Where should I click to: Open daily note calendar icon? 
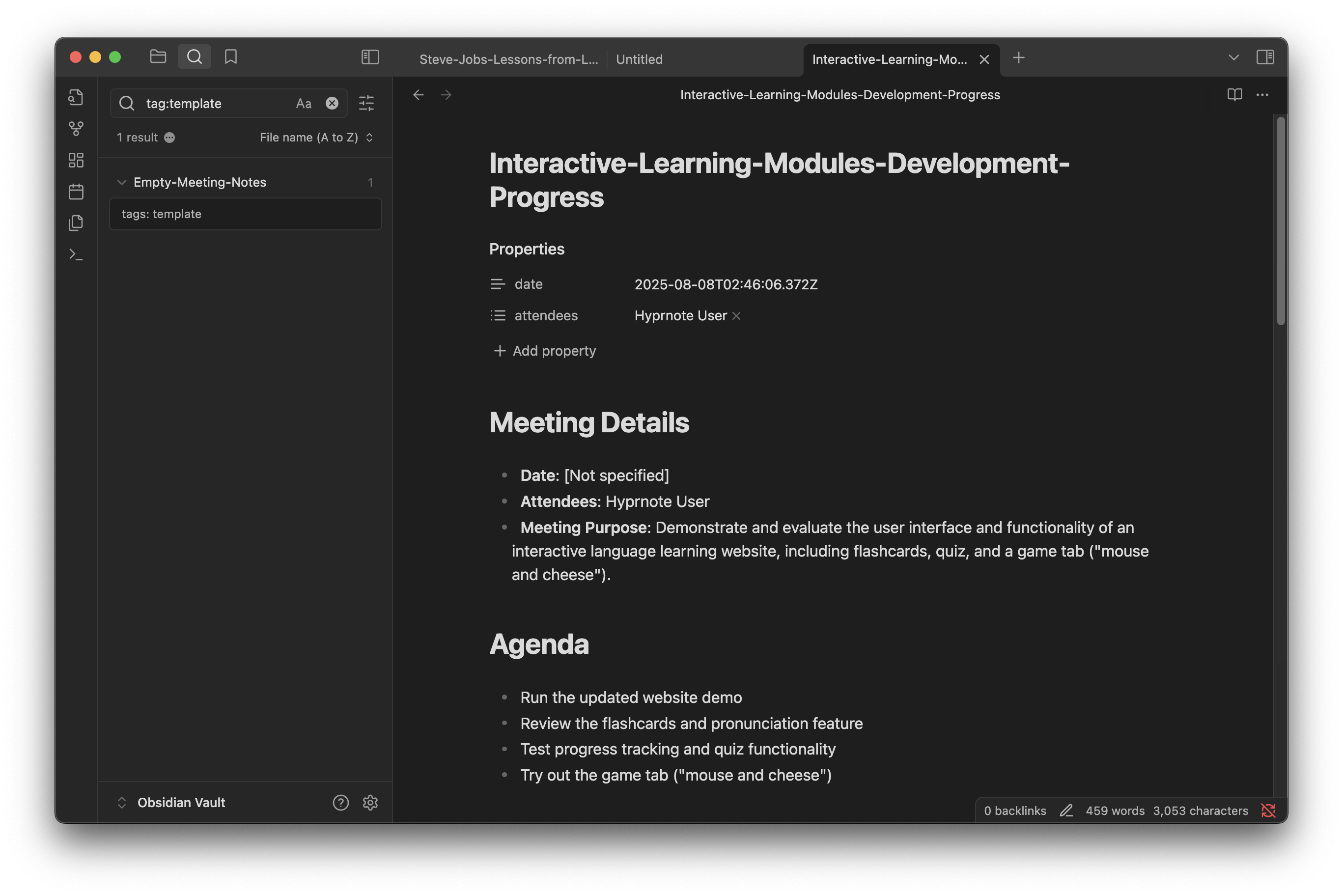76,192
